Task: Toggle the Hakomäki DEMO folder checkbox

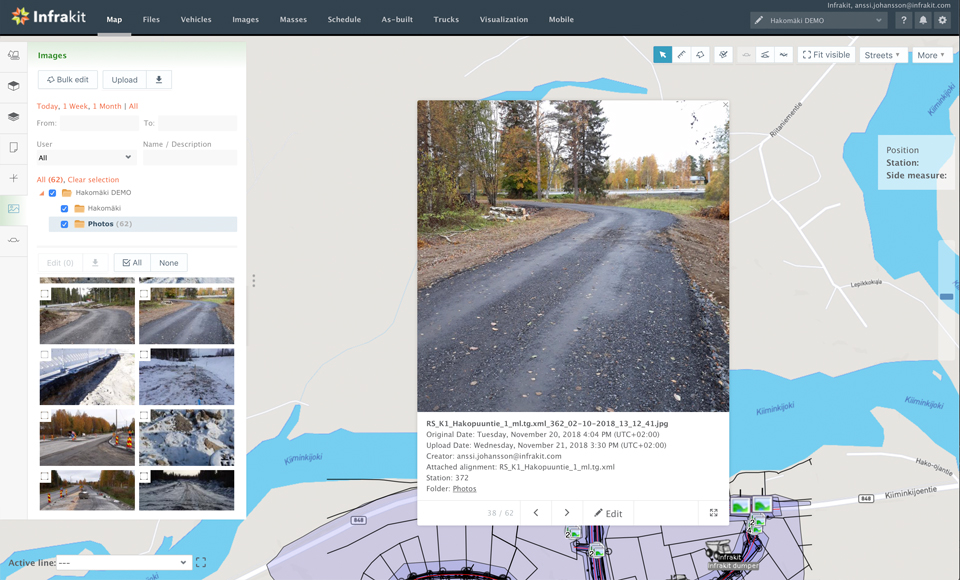Action: click(53, 193)
